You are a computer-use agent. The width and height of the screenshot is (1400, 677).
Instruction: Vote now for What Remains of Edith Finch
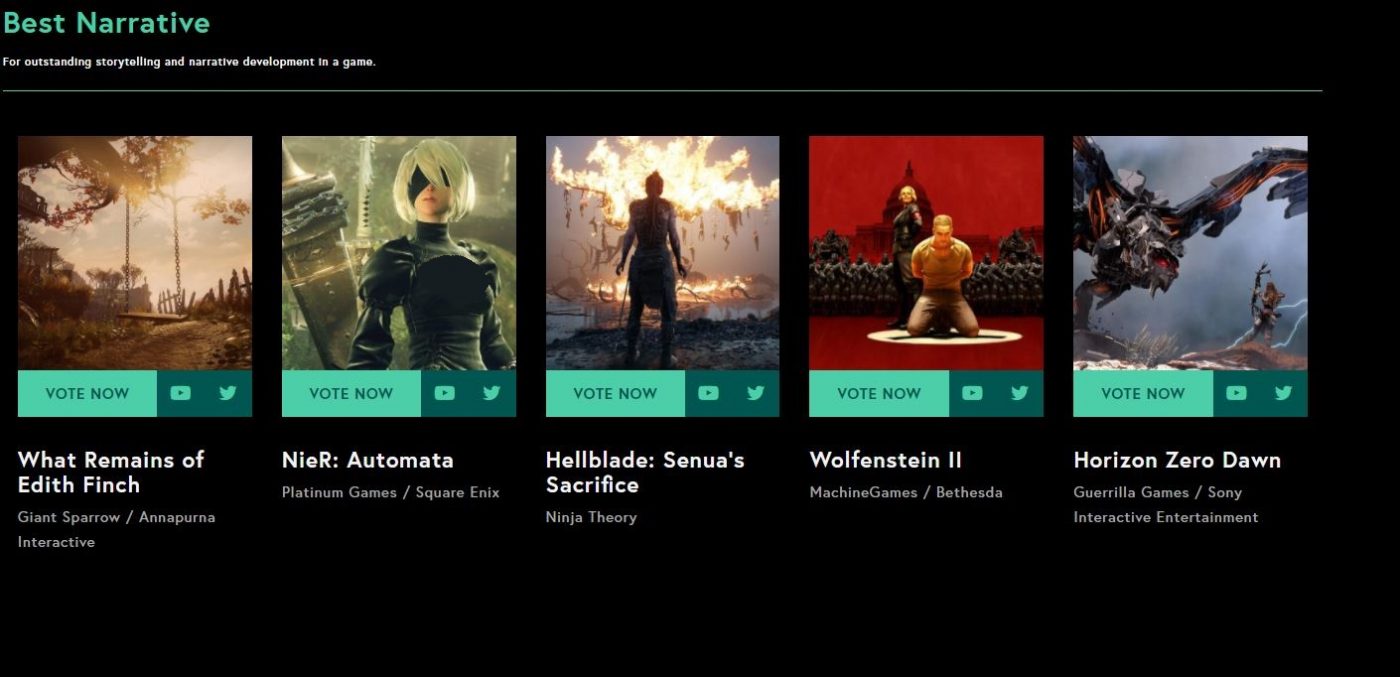(x=87, y=393)
